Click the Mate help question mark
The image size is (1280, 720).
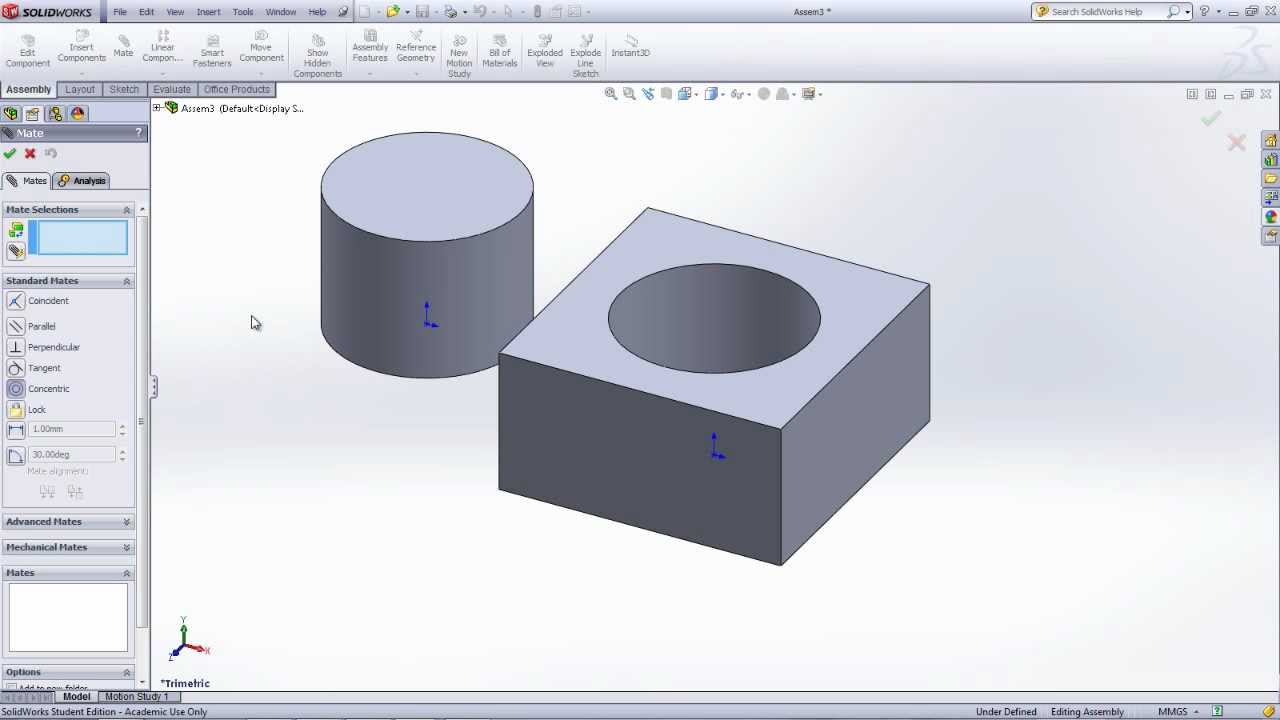coord(139,133)
